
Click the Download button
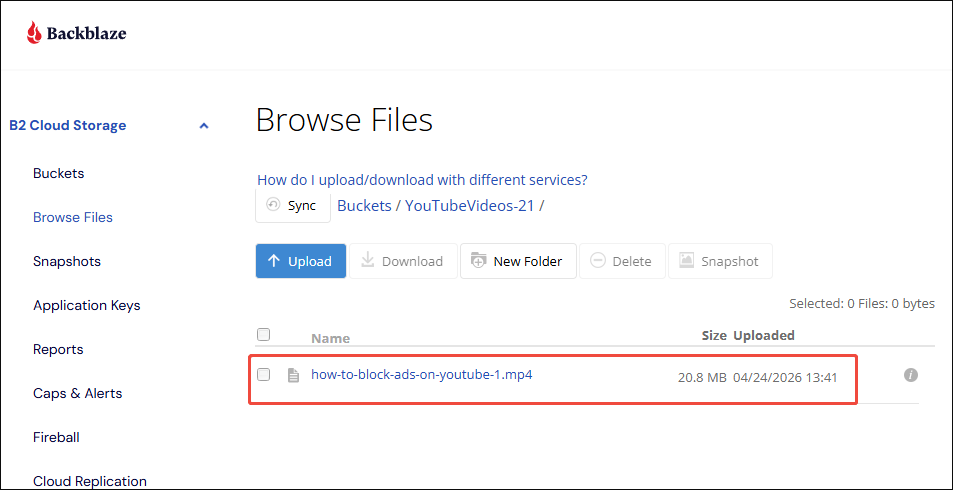click(x=403, y=261)
